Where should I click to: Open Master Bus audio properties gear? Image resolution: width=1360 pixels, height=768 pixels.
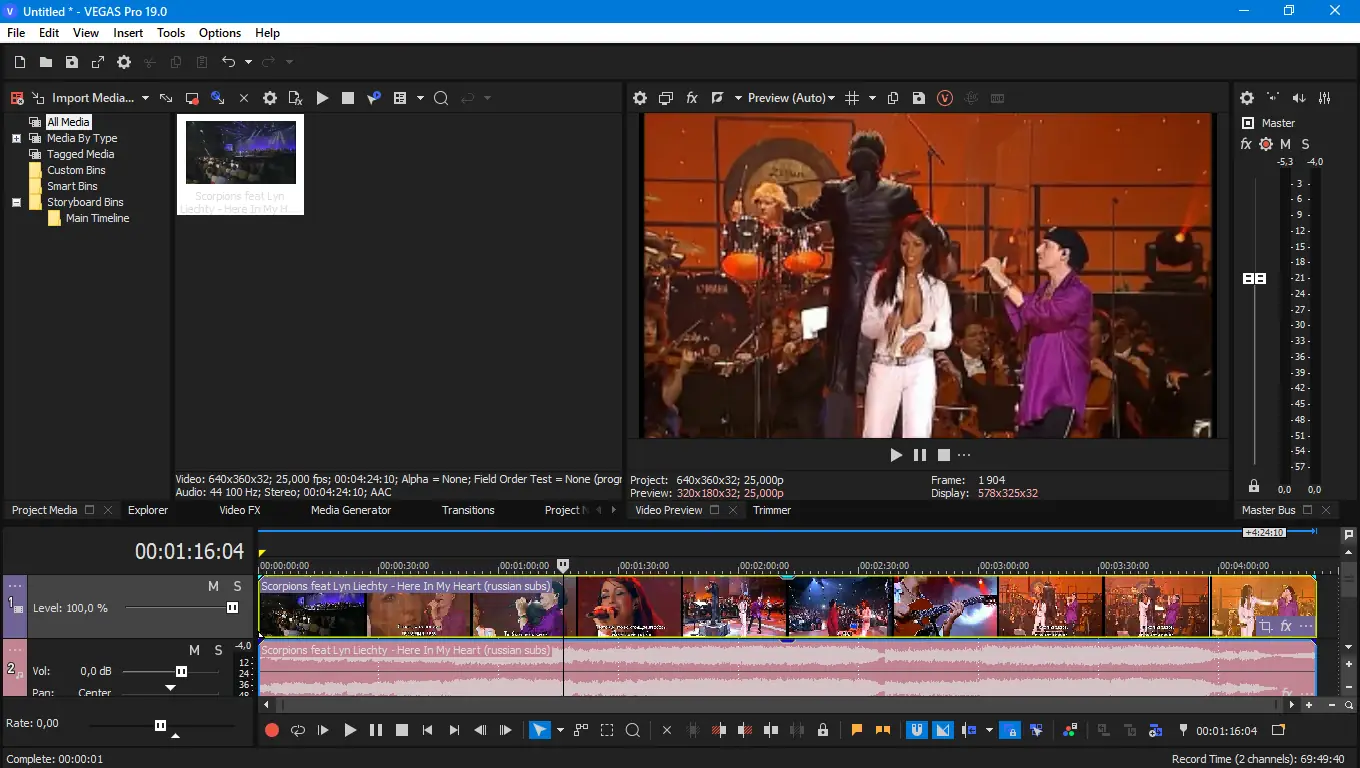click(1247, 98)
